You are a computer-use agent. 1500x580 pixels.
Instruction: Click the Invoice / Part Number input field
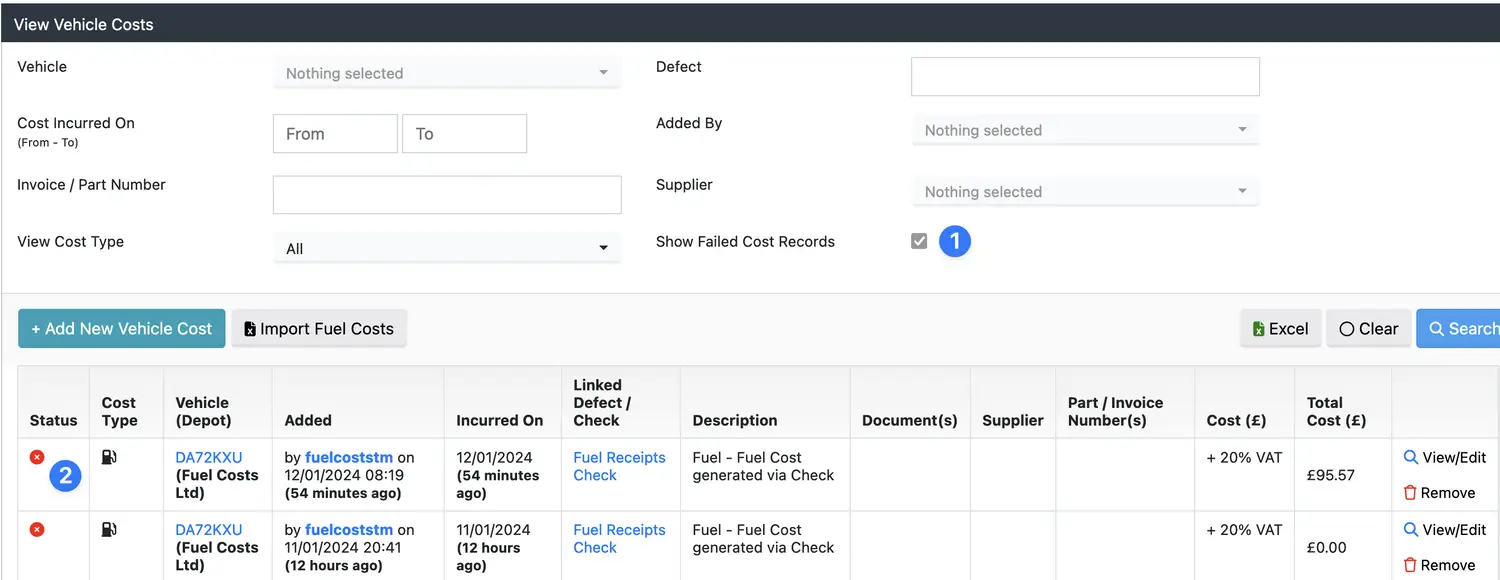pos(446,195)
